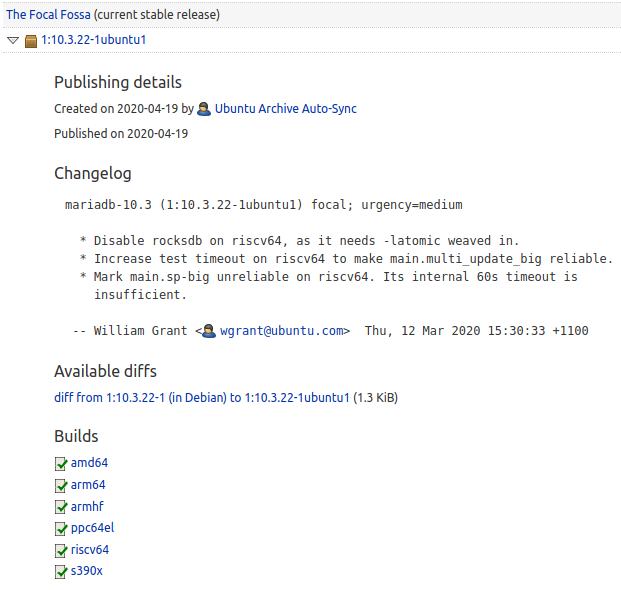The image size is (621, 590).
Task: Collapse the 1:10.3.22-1ubuntu1 version triangle
Action: coord(12,41)
